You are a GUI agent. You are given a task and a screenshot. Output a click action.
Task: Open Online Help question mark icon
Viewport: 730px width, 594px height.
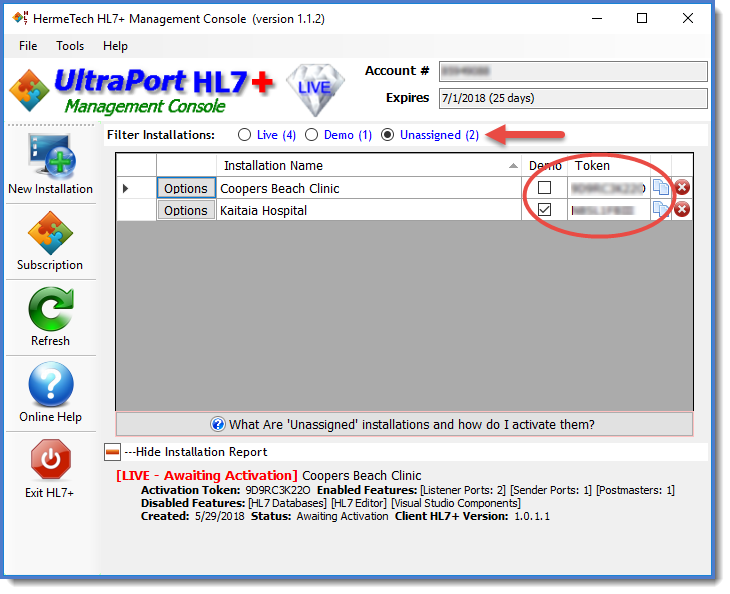51,385
